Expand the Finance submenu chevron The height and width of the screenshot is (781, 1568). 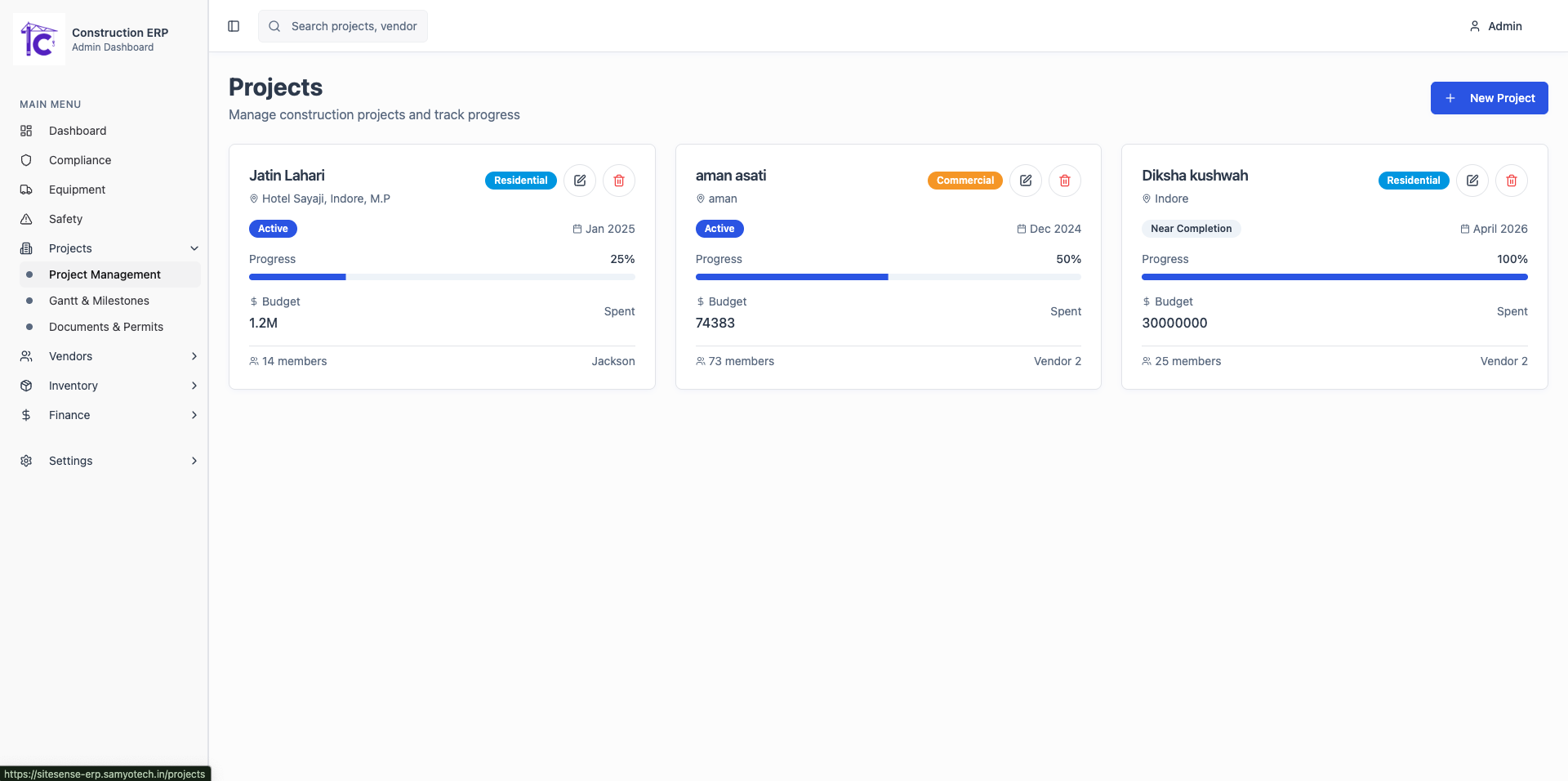tap(194, 415)
